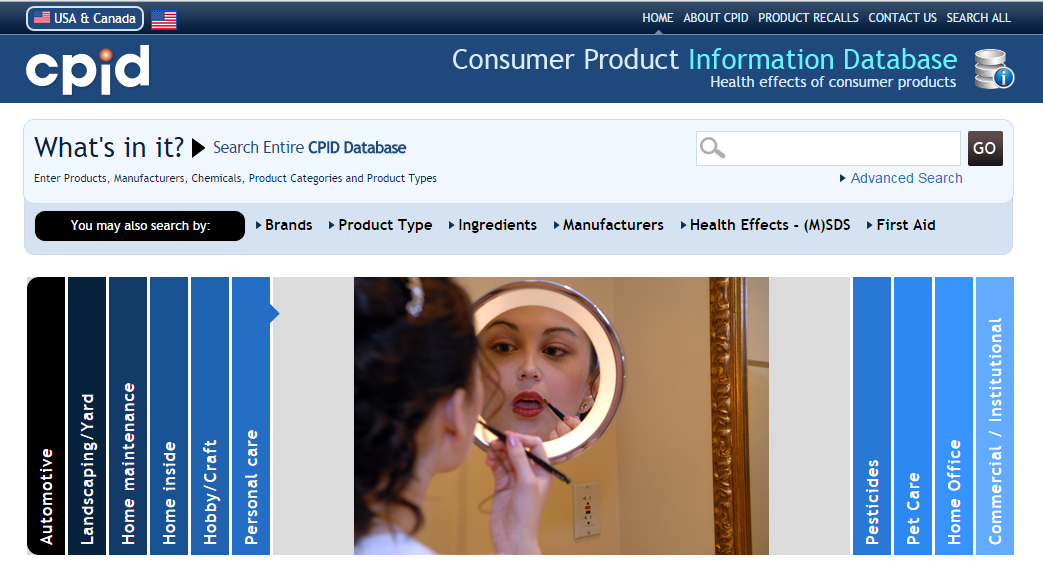Open the Contact Us page
Viewport: 1043px width, 565px height.
(x=902, y=18)
